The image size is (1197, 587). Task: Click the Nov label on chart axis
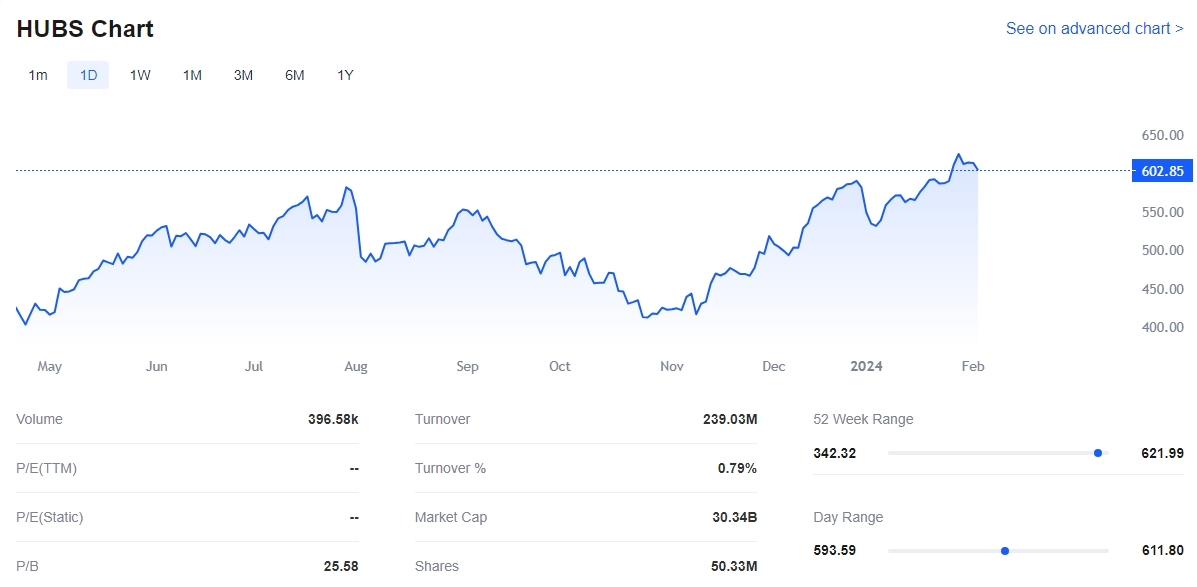pyautogui.click(x=672, y=367)
